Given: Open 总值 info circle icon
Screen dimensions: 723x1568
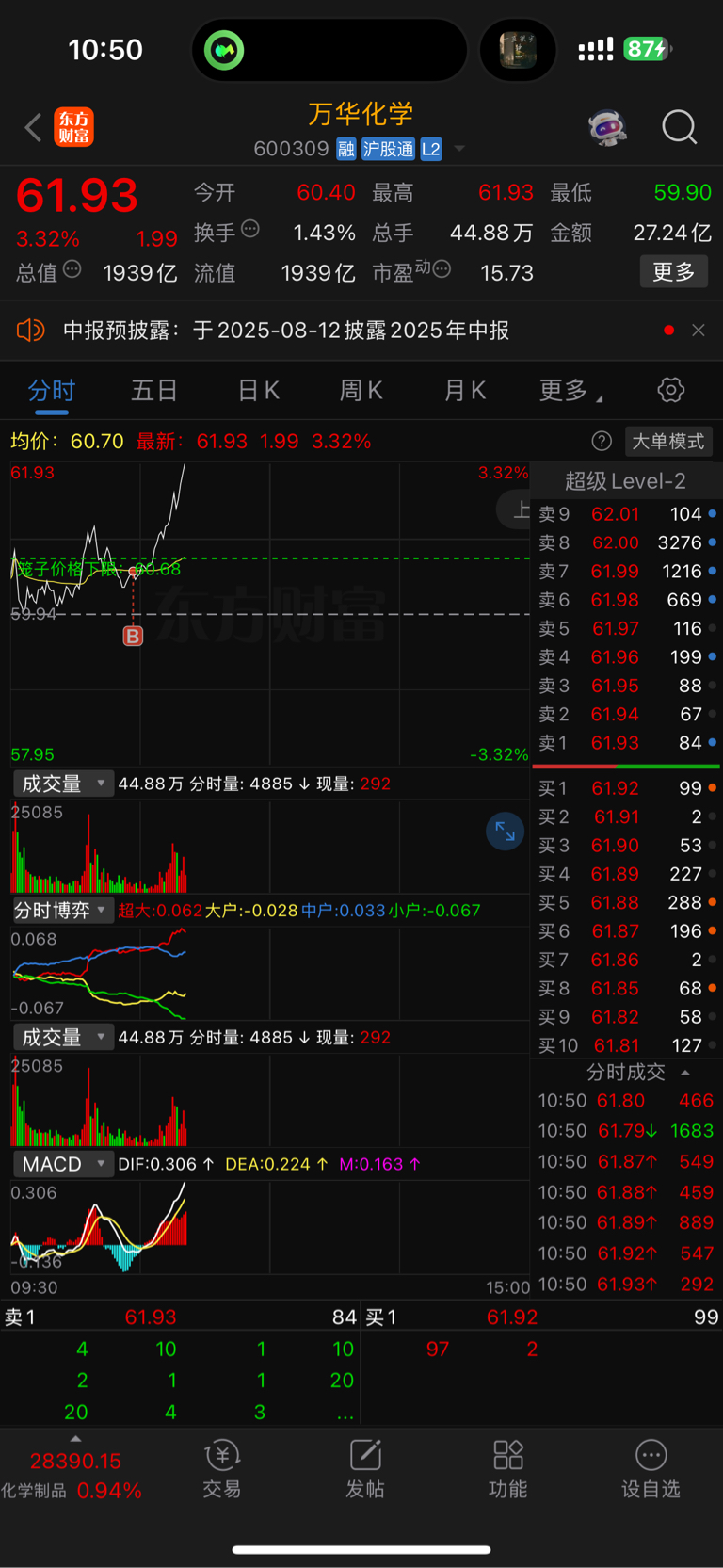Looking at the screenshot, I should click(x=72, y=270).
